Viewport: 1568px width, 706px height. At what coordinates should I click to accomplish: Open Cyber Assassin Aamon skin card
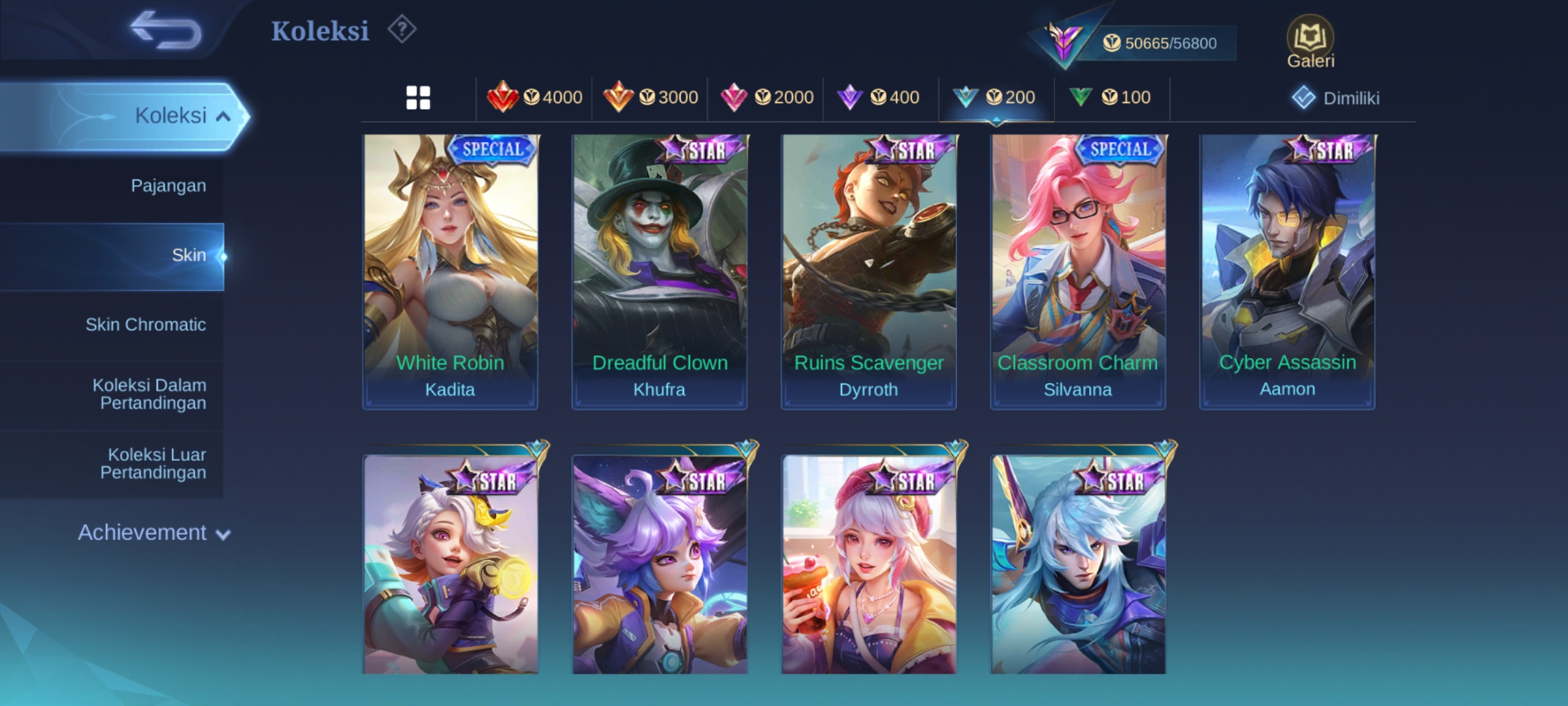coord(1287,272)
